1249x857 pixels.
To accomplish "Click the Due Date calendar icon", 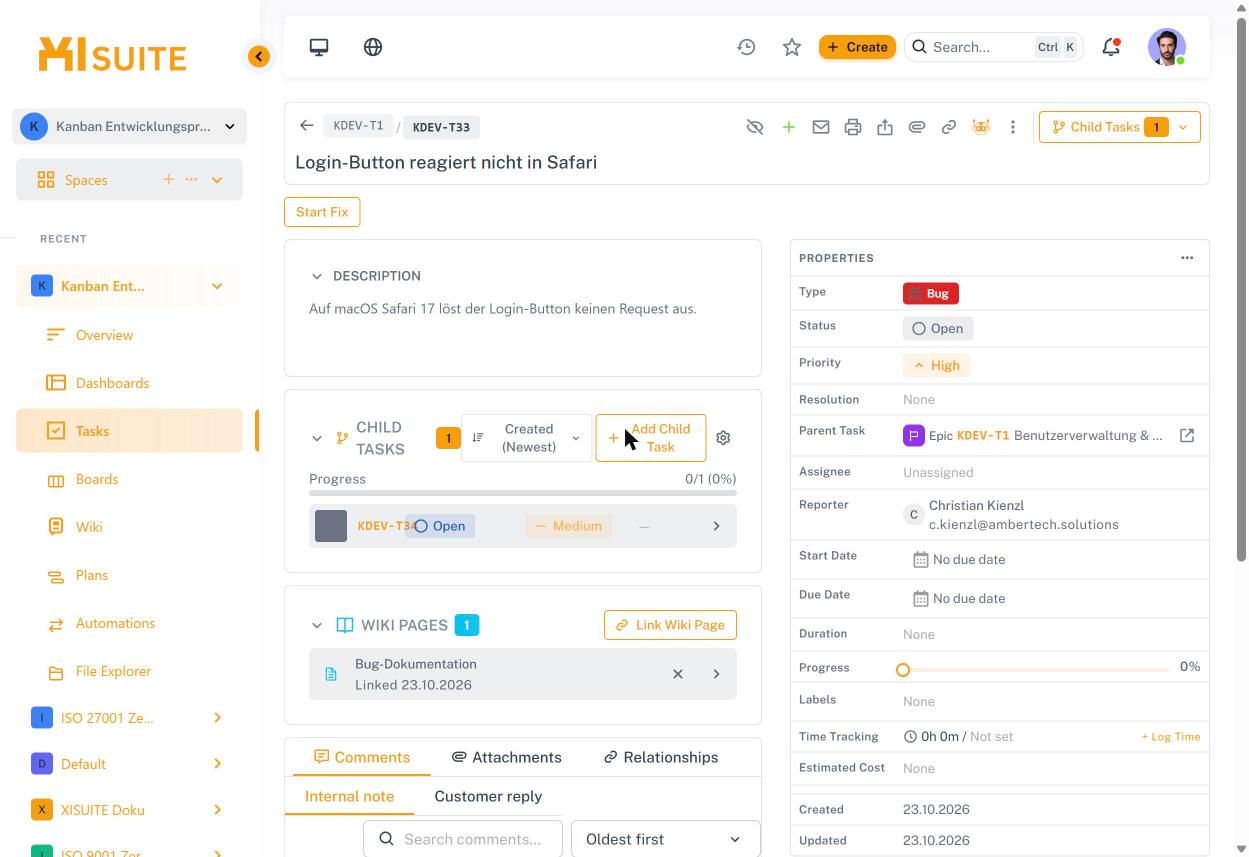I will pyautogui.click(x=921, y=598).
